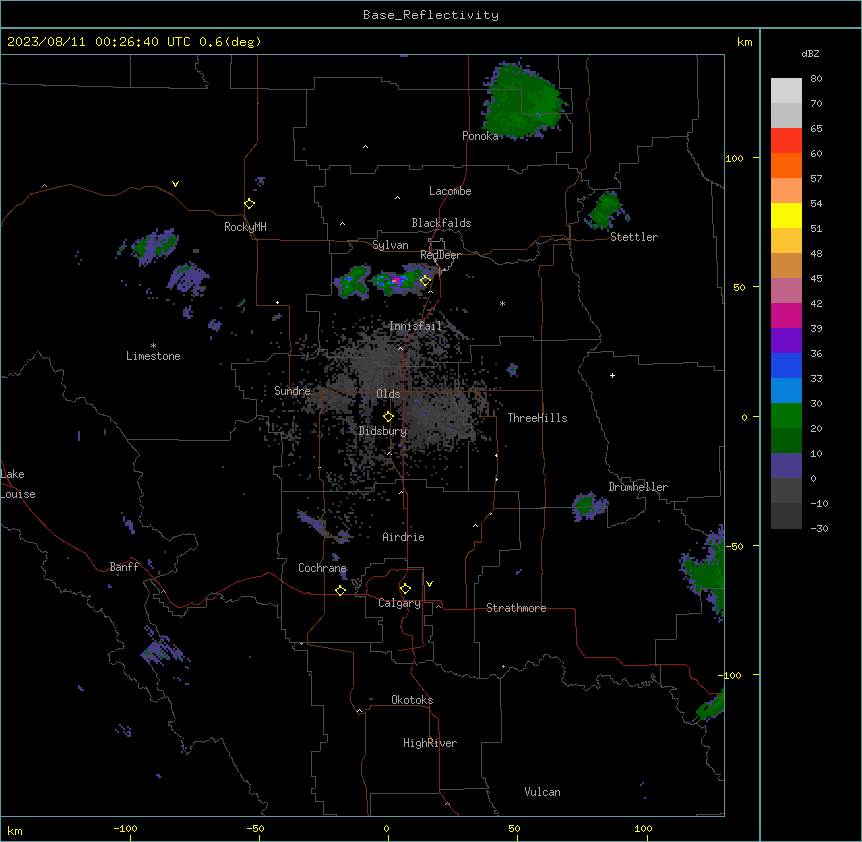Click the -100 tick on the bottom axis

[125, 828]
